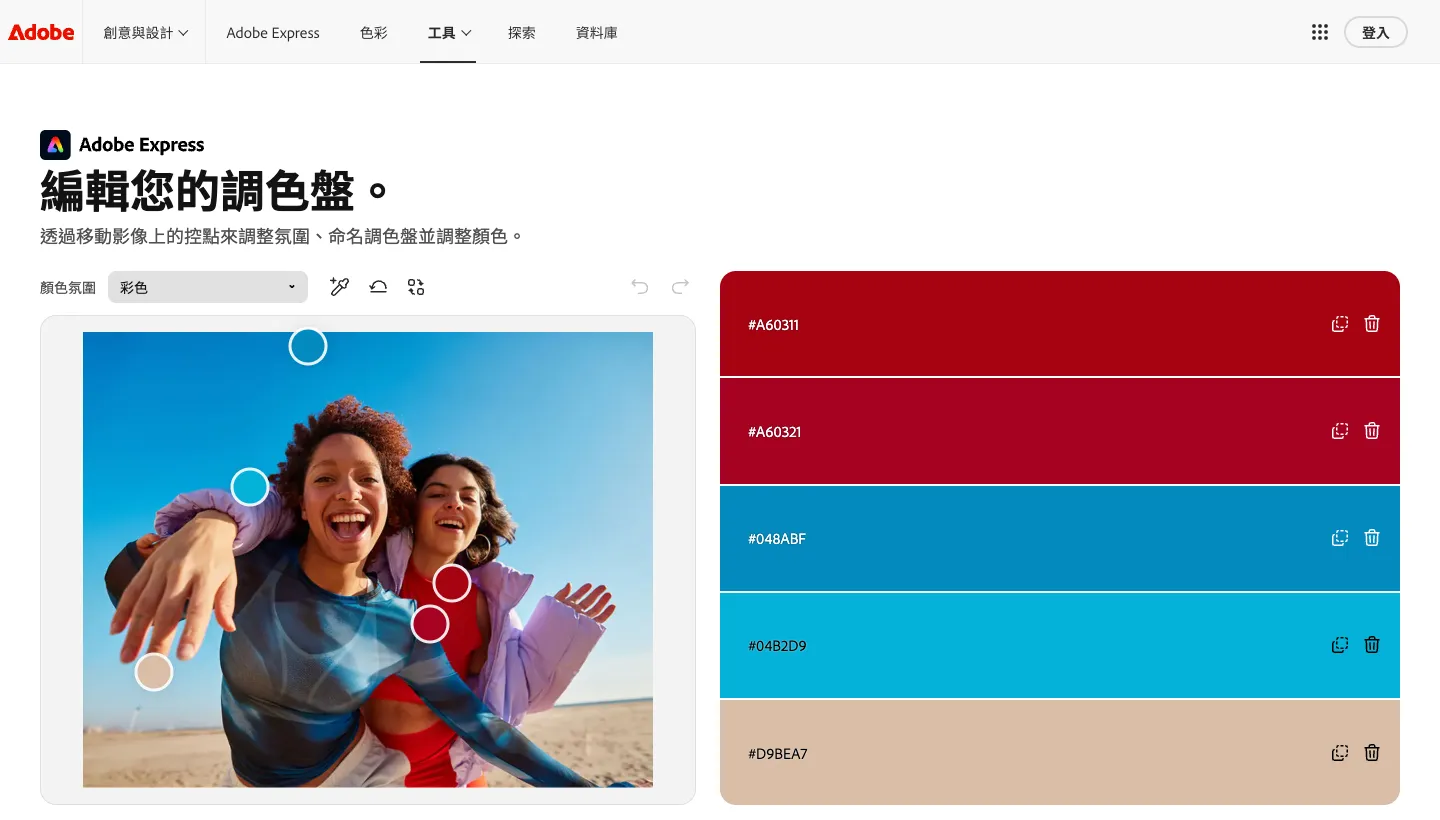Click the swap colors icon with two squares
The height and width of the screenshot is (820, 1440).
tap(416, 287)
